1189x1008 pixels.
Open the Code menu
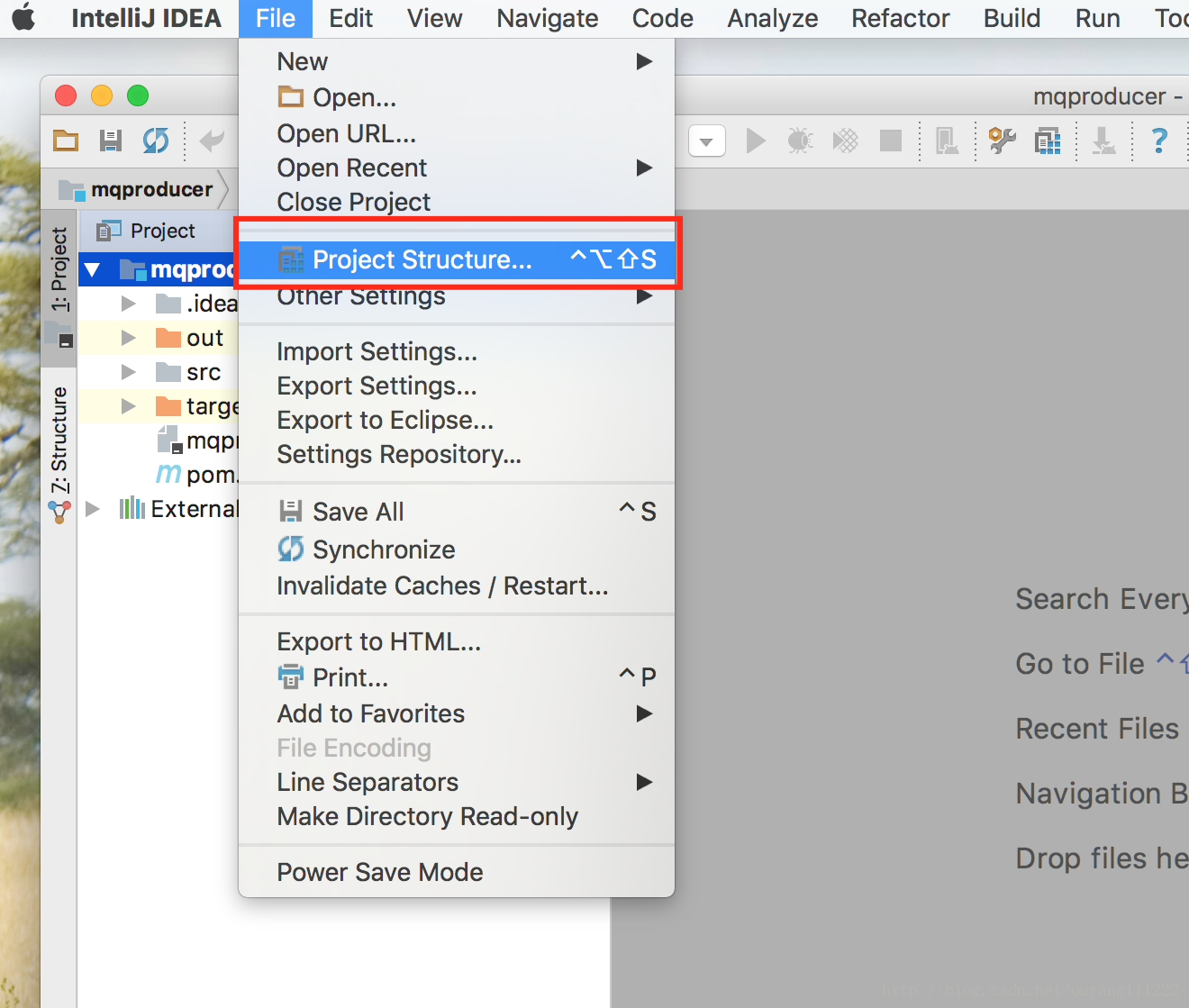662,18
